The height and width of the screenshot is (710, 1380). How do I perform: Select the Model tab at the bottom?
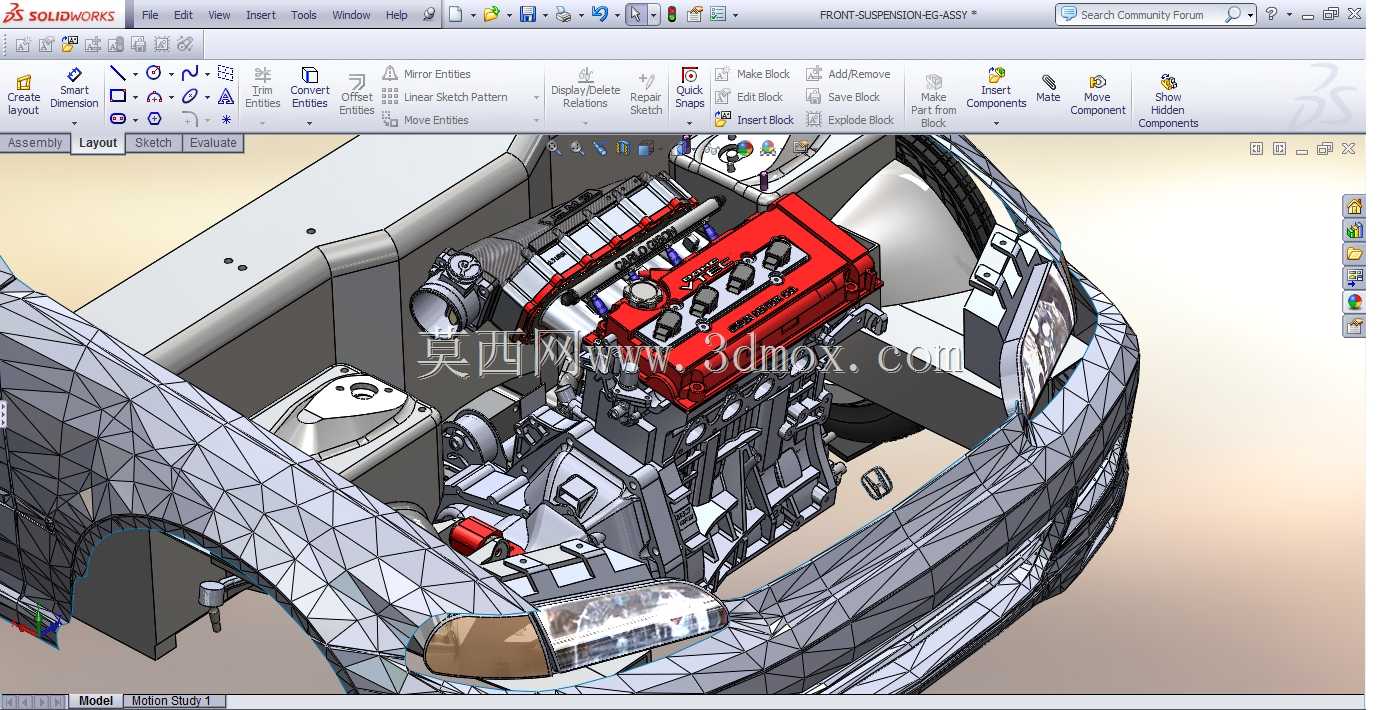pyautogui.click(x=96, y=701)
